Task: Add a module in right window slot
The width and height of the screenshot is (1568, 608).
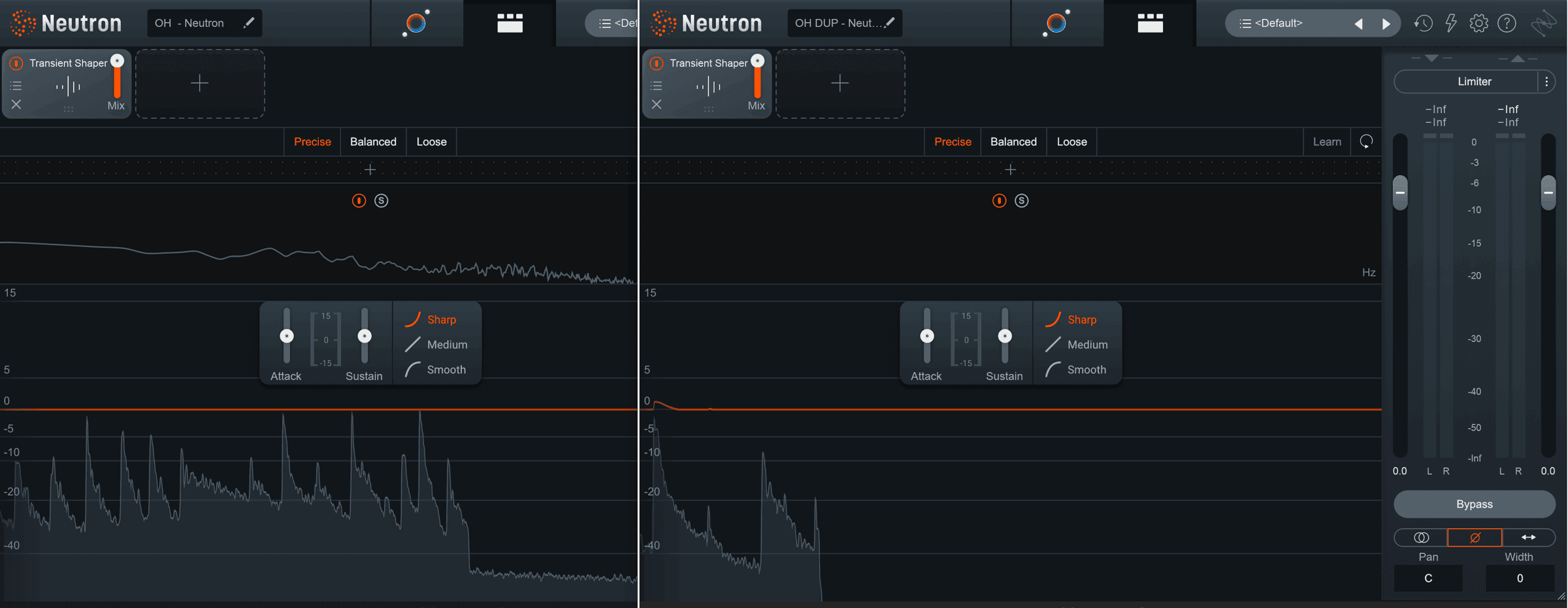Action: coord(840,84)
